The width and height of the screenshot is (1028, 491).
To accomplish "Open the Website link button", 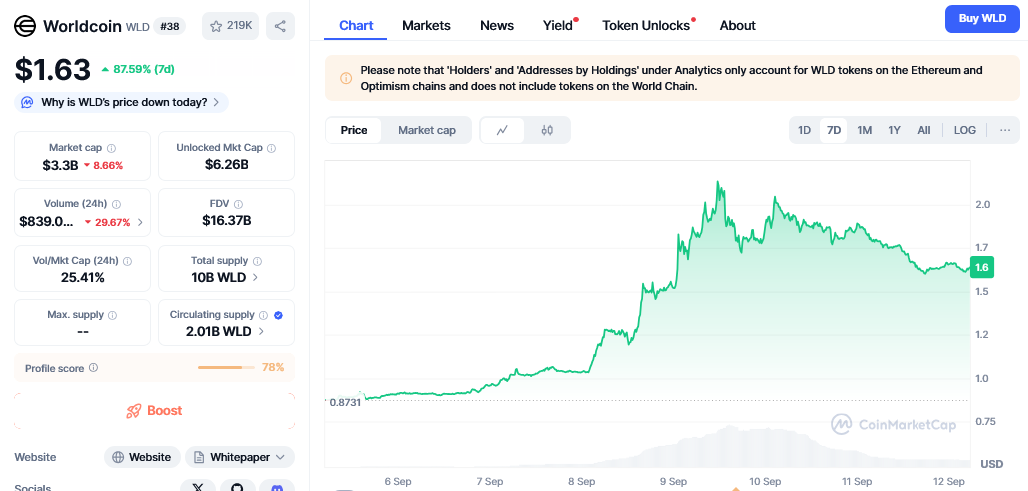I will pyautogui.click(x=142, y=457).
